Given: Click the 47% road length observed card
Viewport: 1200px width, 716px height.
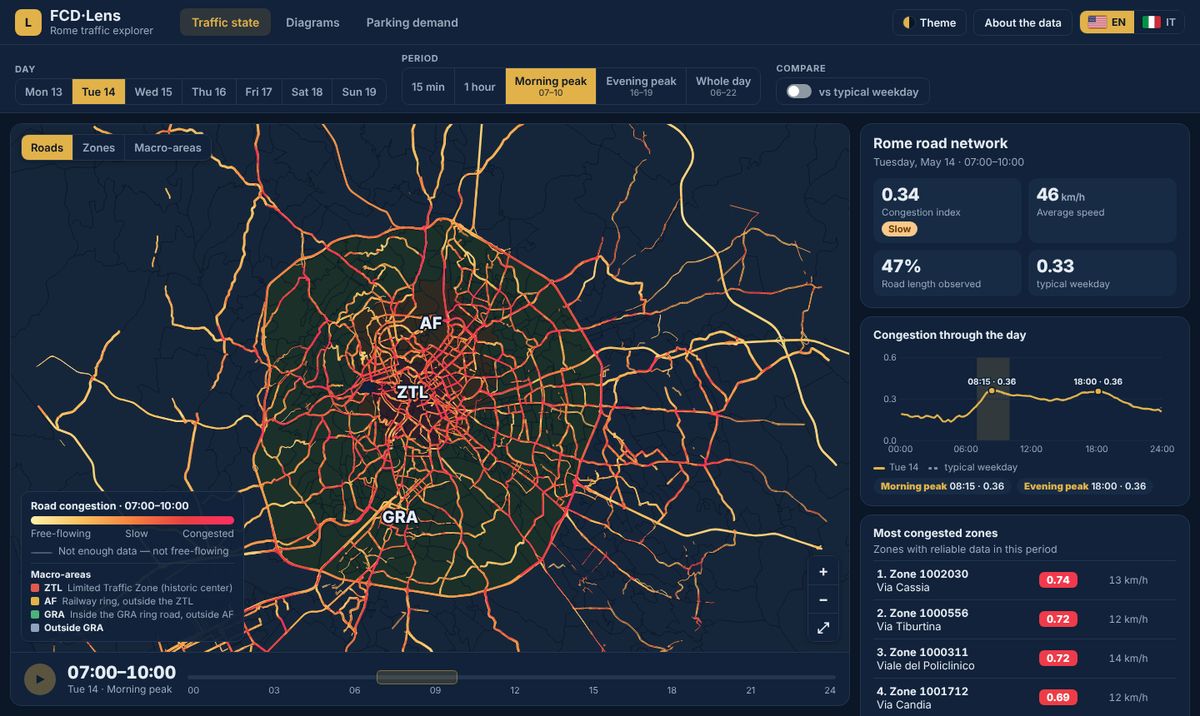Looking at the screenshot, I should tap(947, 273).
